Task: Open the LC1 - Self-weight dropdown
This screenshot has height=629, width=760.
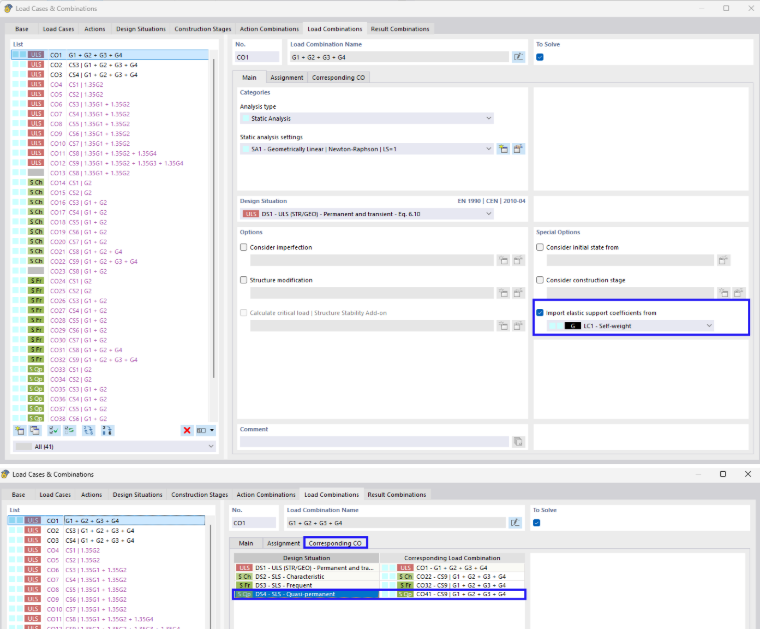Action: pyautogui.click(x=631, y=326)
